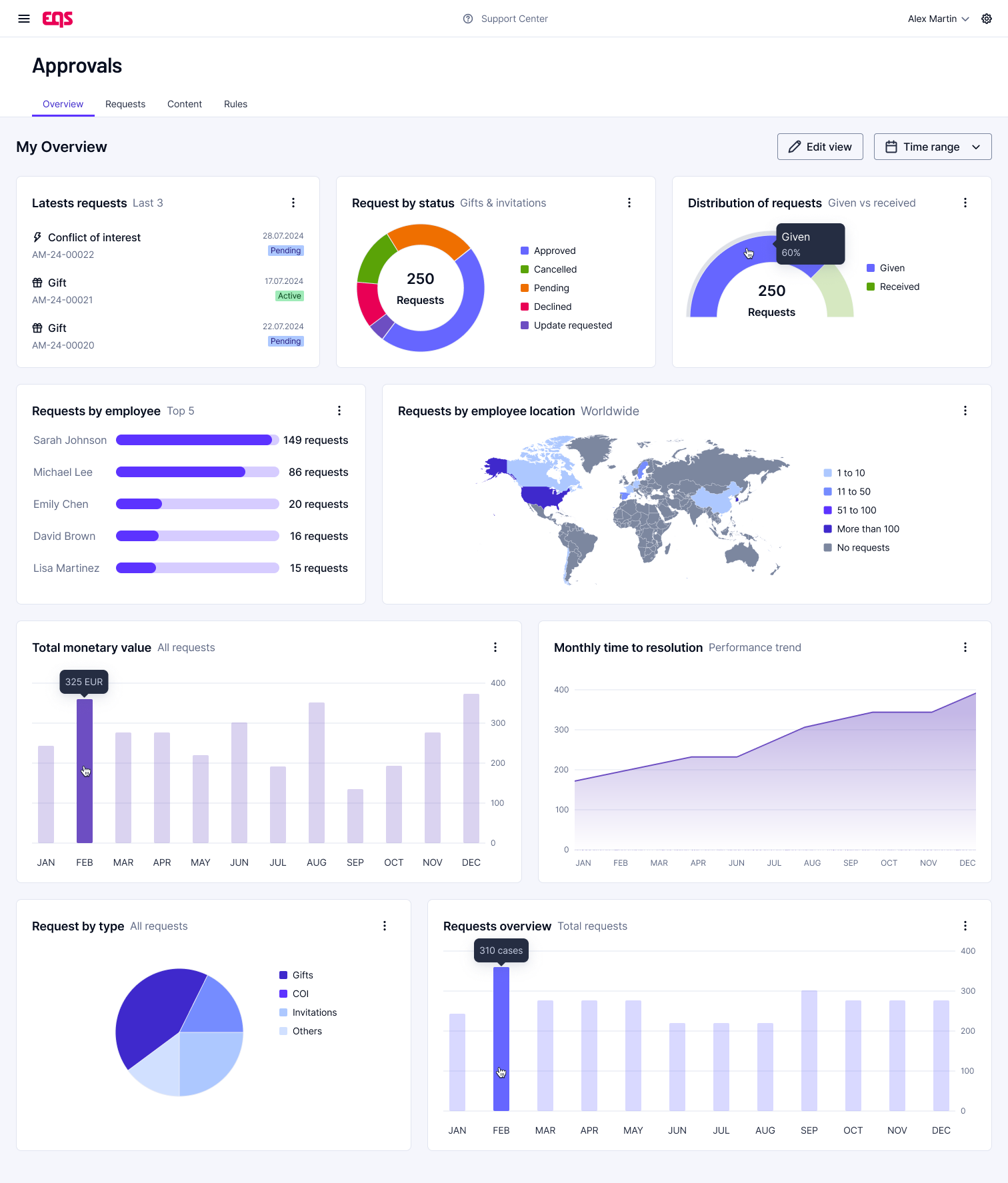This screenshot has height=1183, width=1008.
Task: Open Requests by employee location options
Action: [965, 411]
